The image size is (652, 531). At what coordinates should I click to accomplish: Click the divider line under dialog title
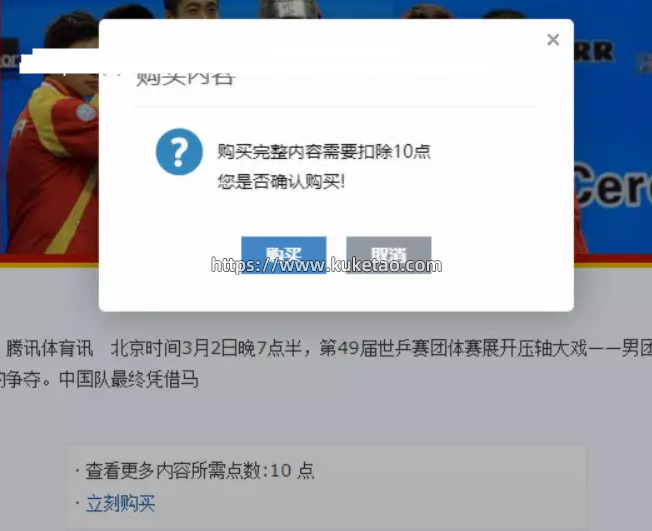pyautogui.click(x=335, y=107)
